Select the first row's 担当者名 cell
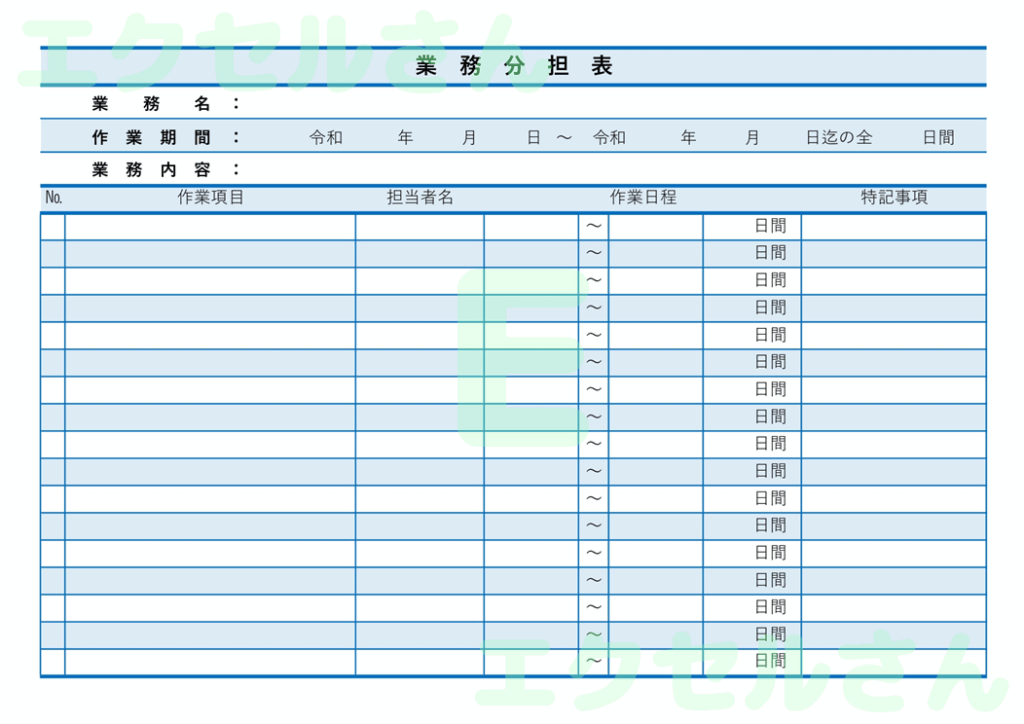The image size is (1024, 724). point(418,225)
